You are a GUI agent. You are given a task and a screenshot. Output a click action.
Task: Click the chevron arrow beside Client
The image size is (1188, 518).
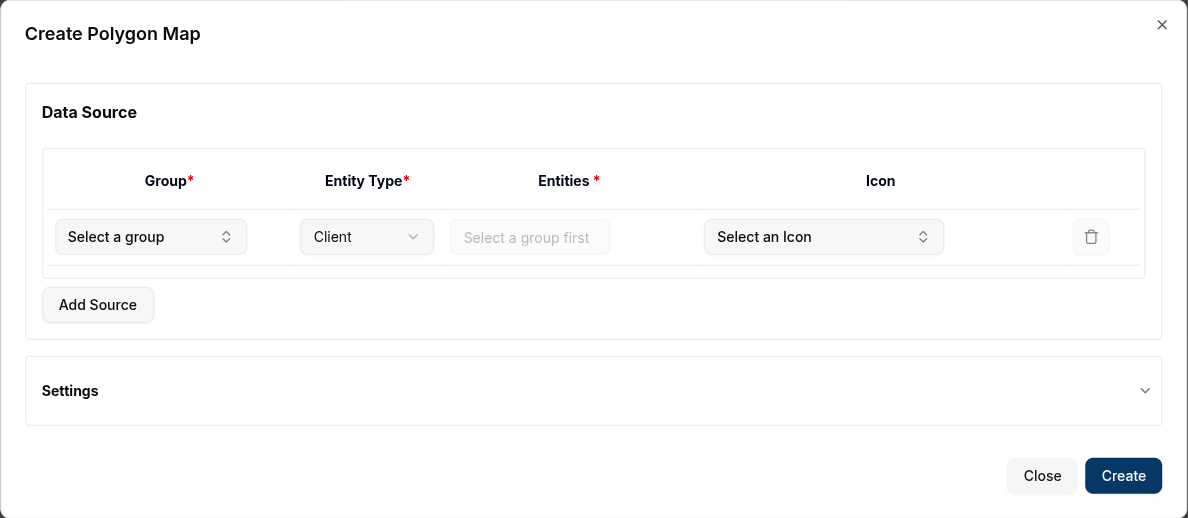[x=413, y=237]
